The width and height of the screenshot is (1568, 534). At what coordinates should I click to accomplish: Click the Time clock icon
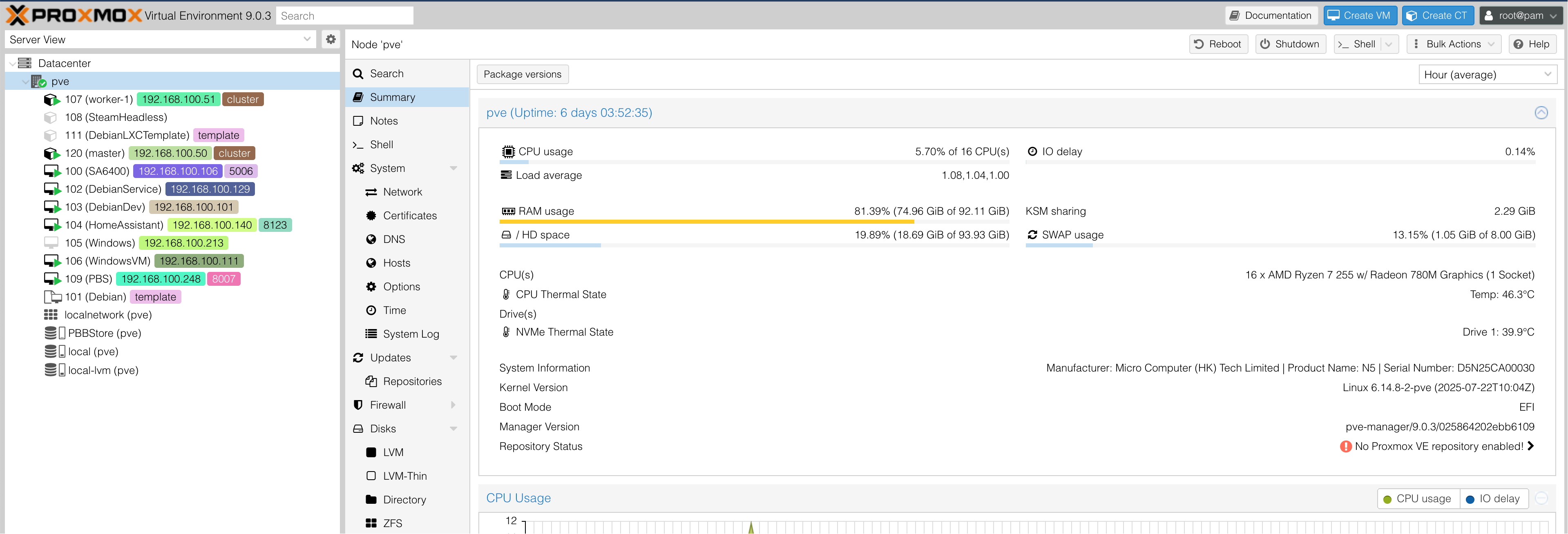click(x=371, y=311)
